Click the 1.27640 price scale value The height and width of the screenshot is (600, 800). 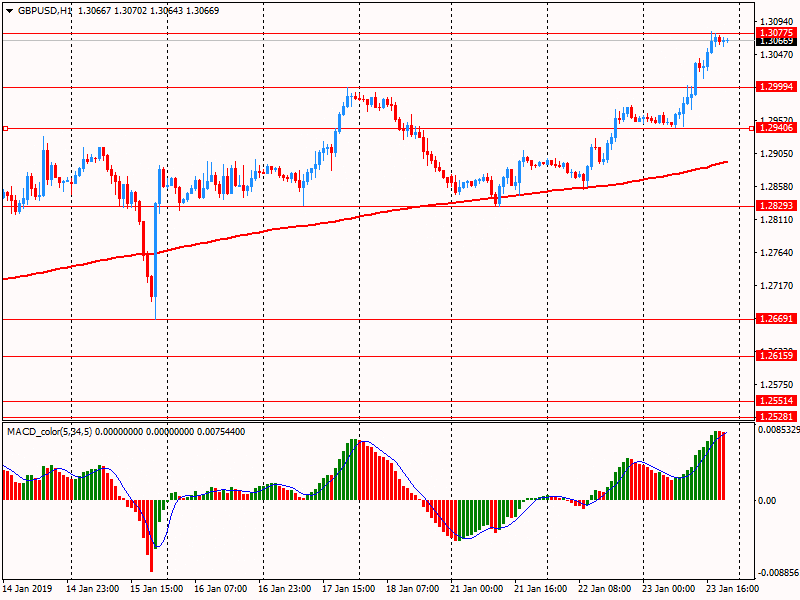click(777, 253)
